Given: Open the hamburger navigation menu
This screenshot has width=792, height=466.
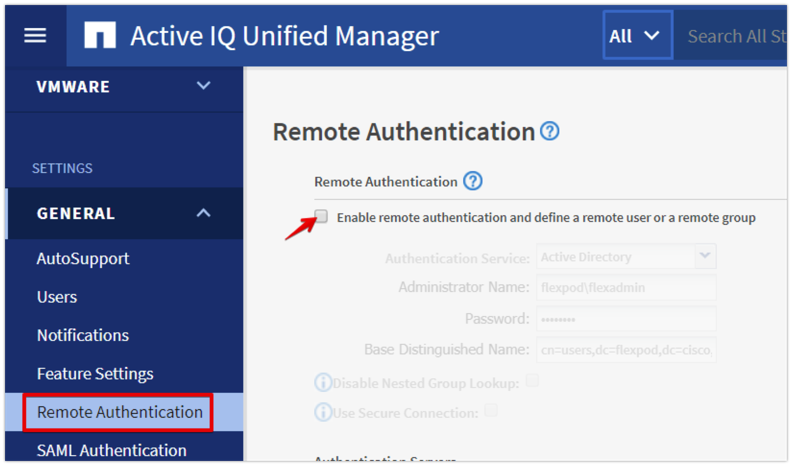Looking at the screenshot, I should [35, 35].
